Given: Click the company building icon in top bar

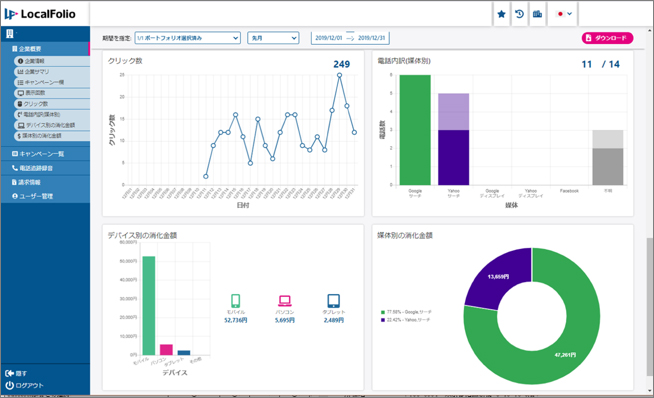Looking at the screenshot, I should click(537, 14).
